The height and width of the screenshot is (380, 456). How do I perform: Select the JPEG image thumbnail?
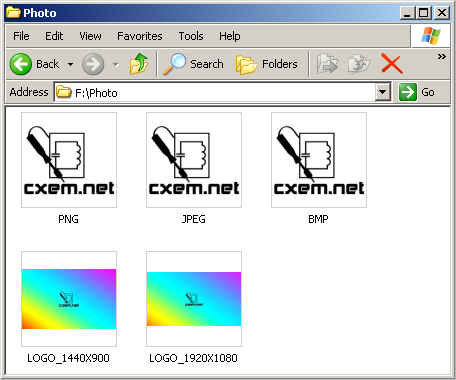point(194,160)
